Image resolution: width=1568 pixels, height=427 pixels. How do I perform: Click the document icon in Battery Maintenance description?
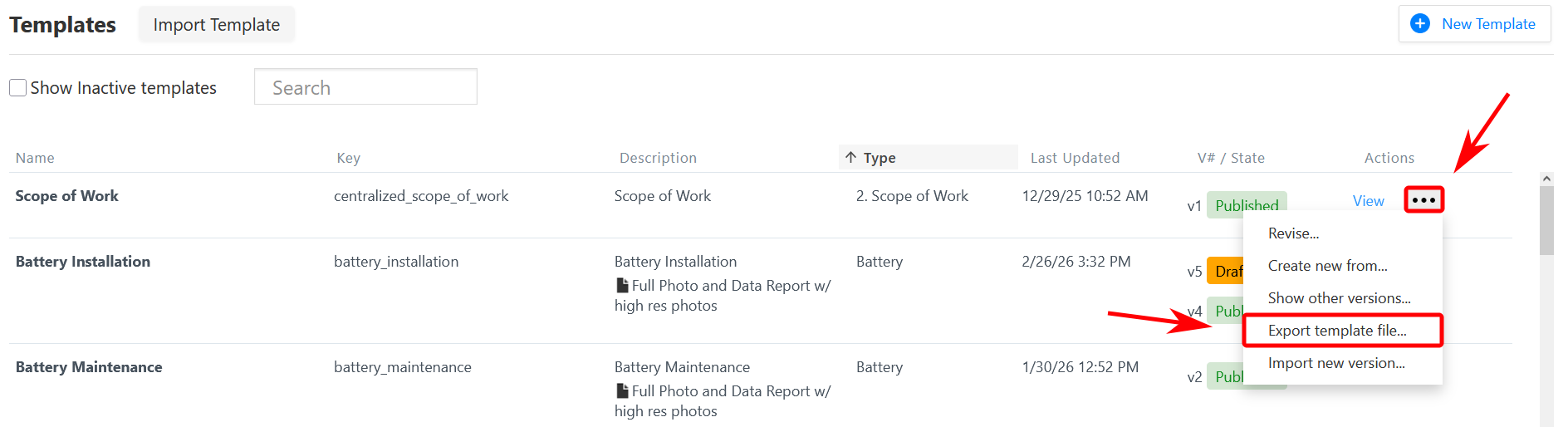[622, 391]
